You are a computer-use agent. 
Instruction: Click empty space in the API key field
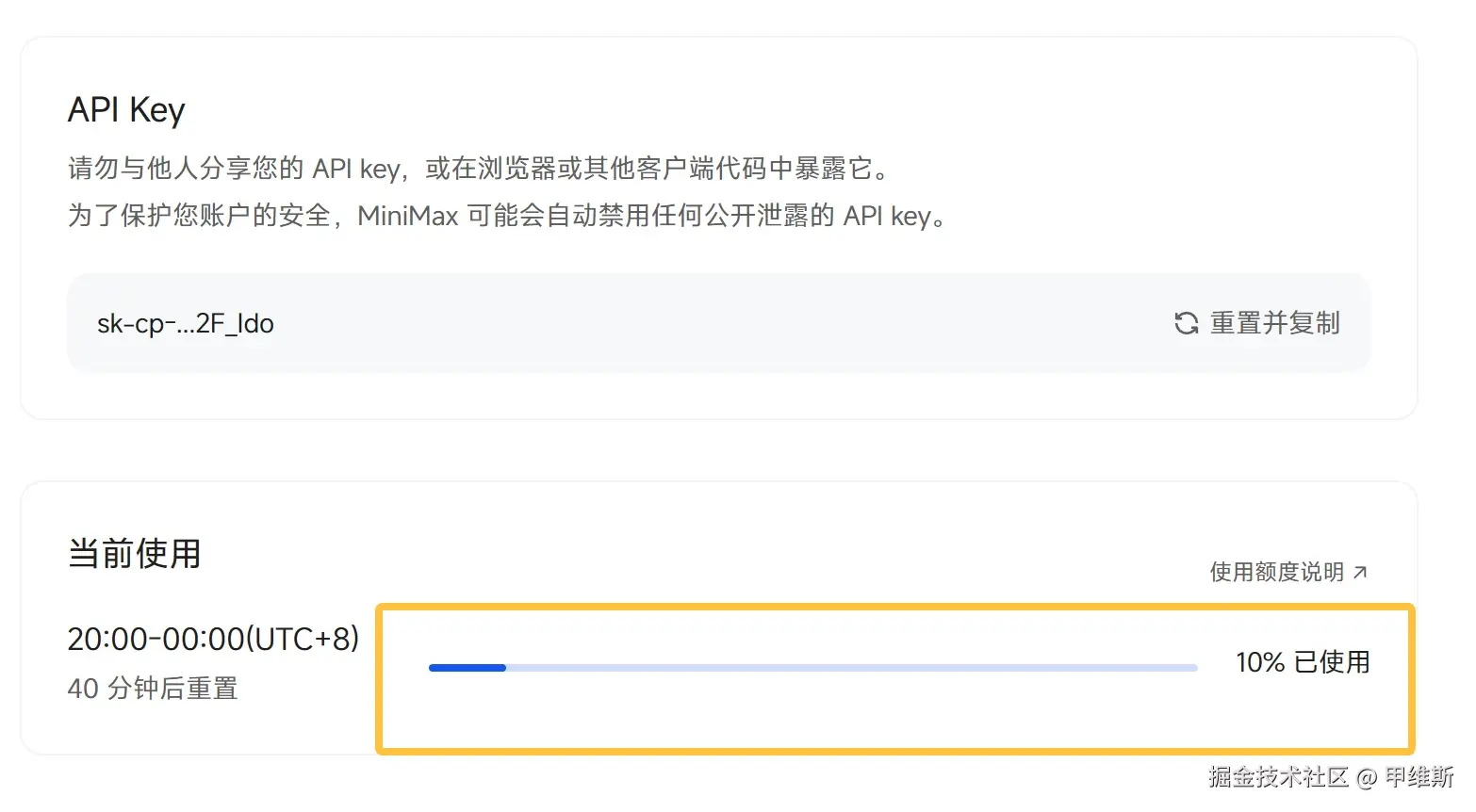point(716,323)
